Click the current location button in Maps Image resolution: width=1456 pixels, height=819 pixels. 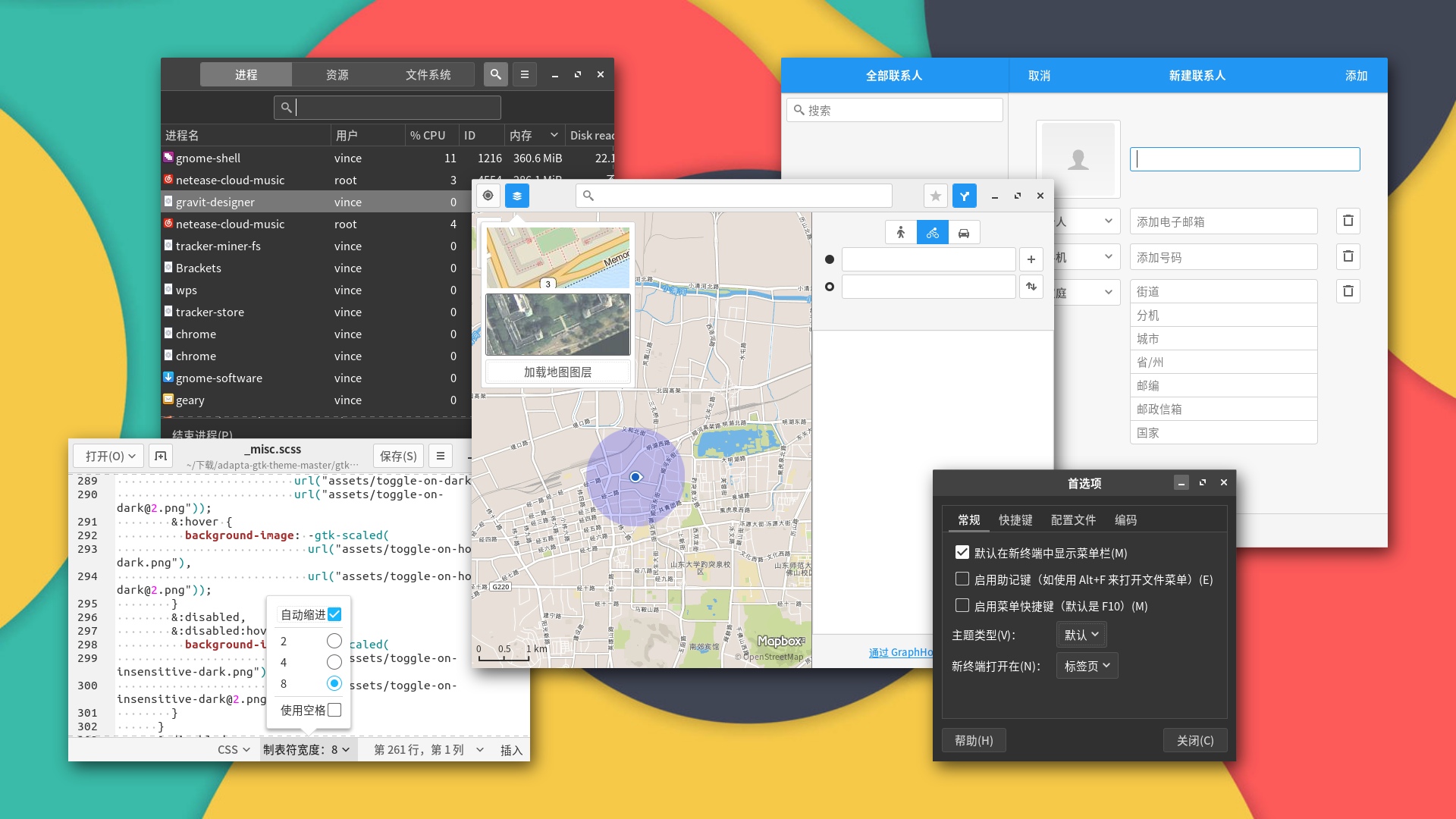pyautogui.click(x=488, y=196)
